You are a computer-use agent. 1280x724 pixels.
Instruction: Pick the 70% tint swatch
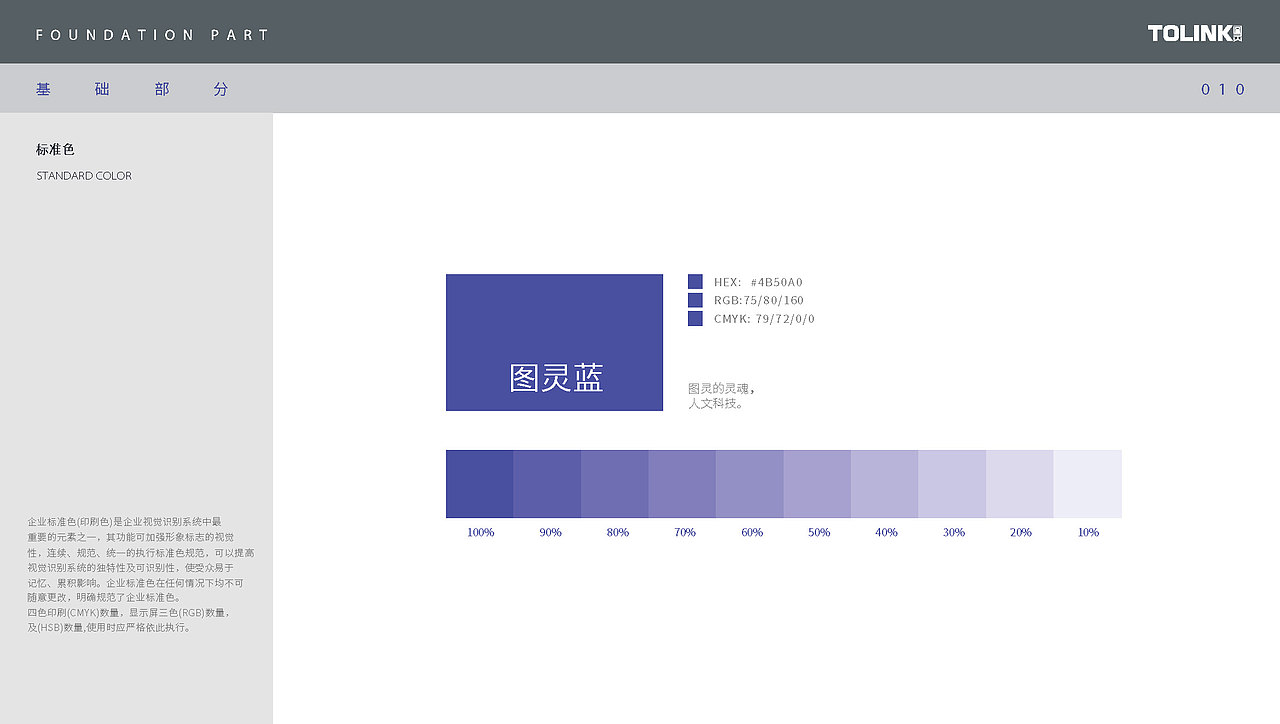tap(682, 484)
